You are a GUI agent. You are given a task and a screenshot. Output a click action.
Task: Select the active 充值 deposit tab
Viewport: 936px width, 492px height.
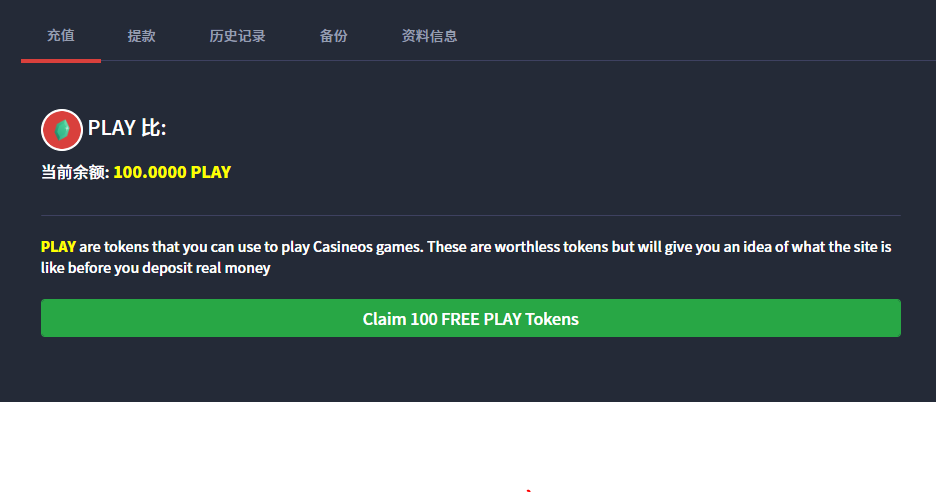61,35
